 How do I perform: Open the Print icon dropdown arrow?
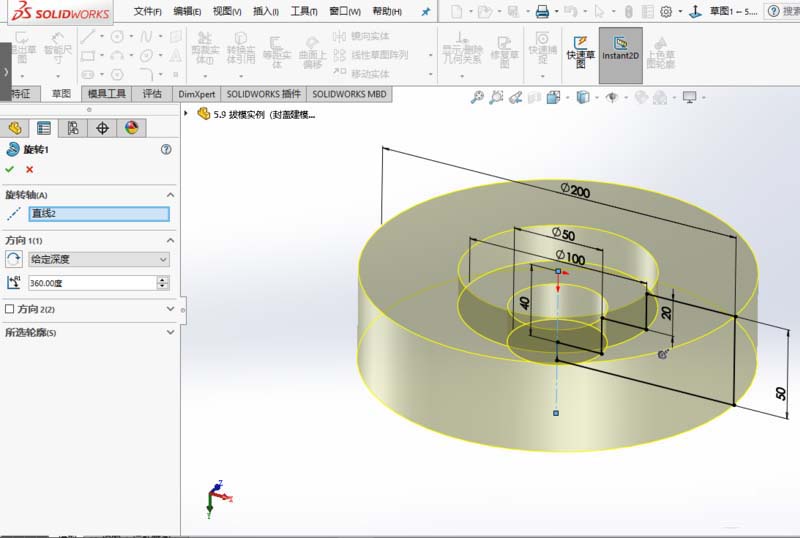[x=556, y=11]
